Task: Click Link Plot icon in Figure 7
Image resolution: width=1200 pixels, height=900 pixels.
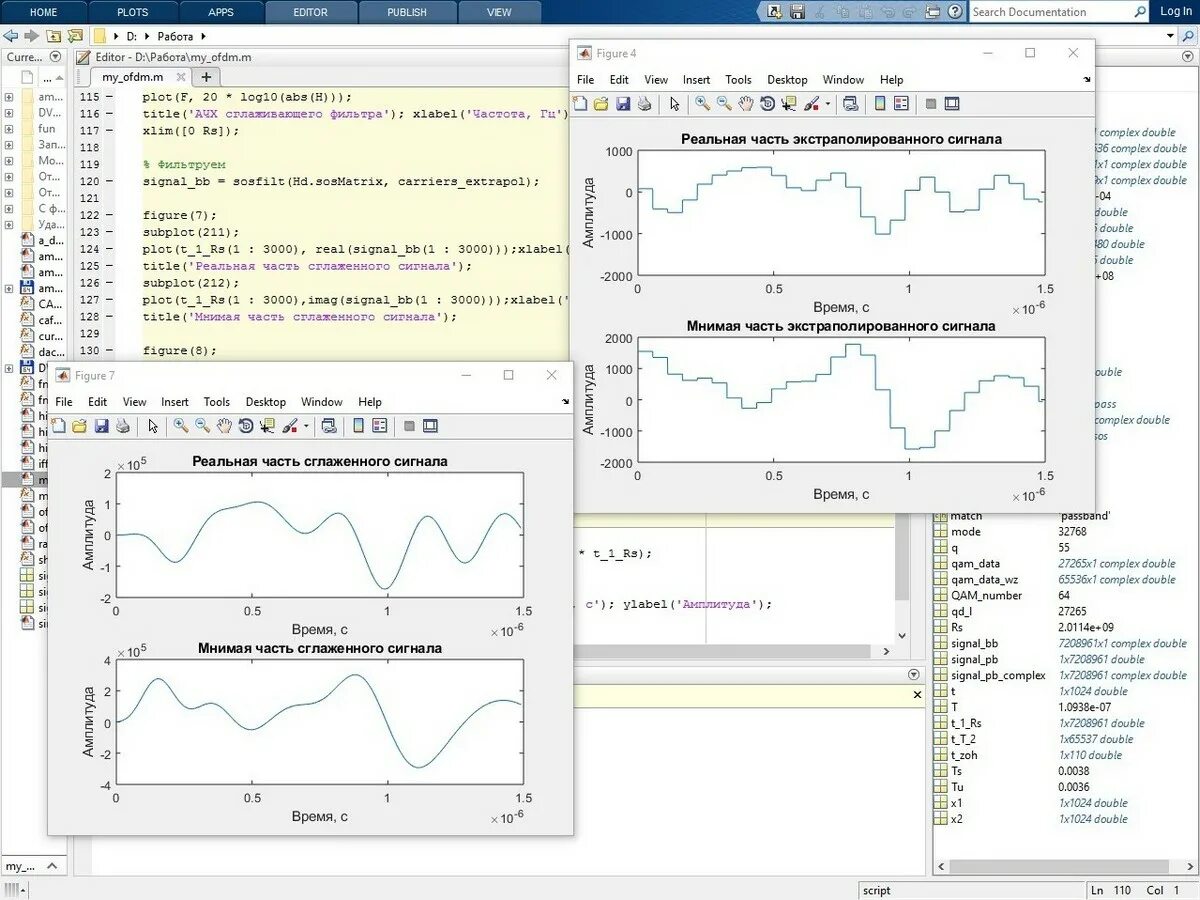Action: [x=328, y=426]
